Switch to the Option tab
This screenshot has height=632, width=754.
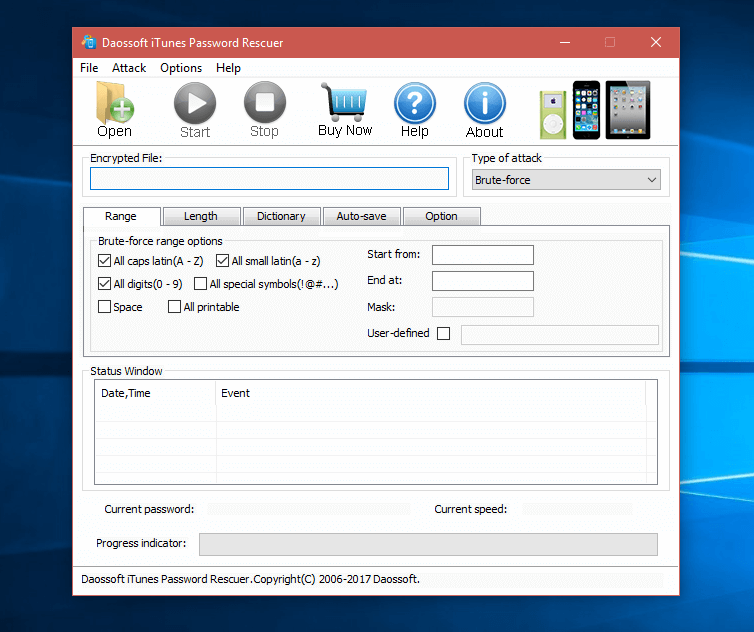click(x=441, y=216)
